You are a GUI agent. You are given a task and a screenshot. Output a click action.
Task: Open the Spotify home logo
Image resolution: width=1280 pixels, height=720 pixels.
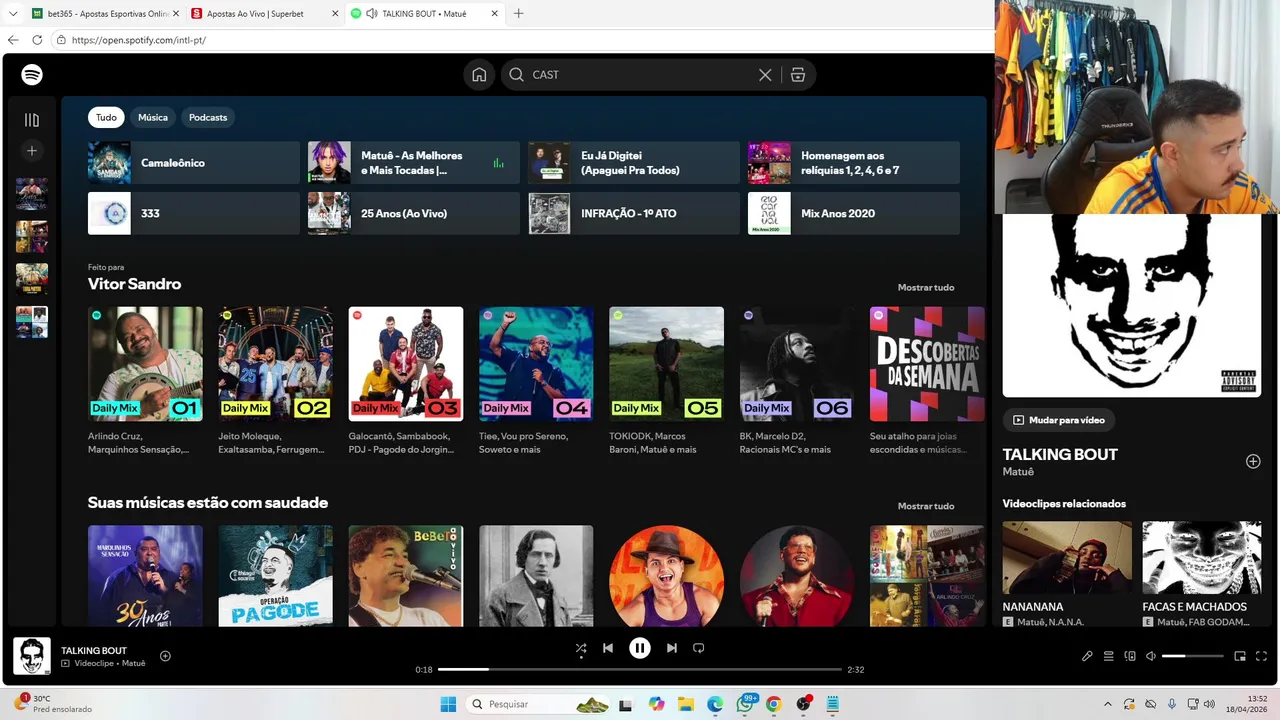(x=32, y=75)
